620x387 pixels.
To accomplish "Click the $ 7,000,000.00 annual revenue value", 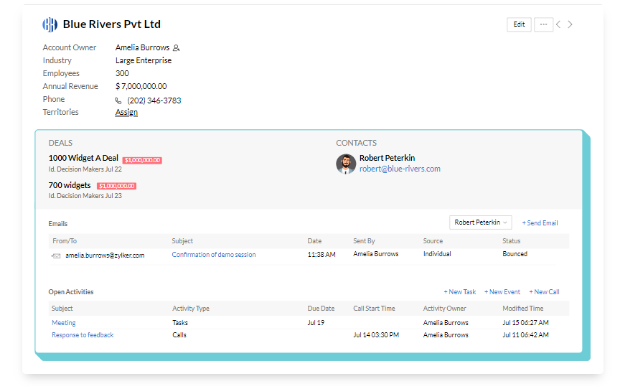I will pyautogui.click(x=141, y=86).
